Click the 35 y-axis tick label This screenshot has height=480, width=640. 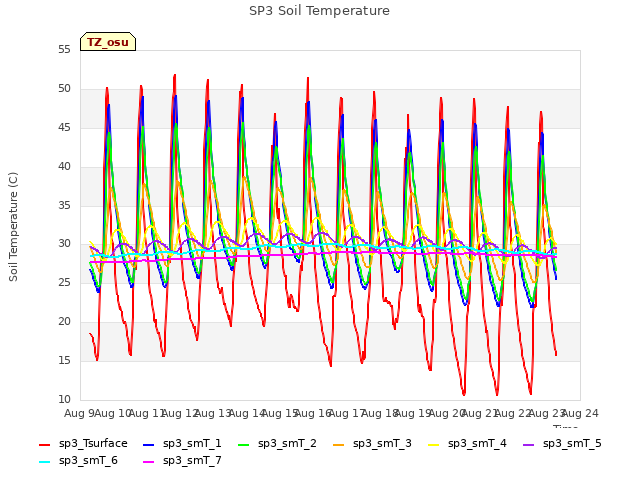[x=64, y=205]
